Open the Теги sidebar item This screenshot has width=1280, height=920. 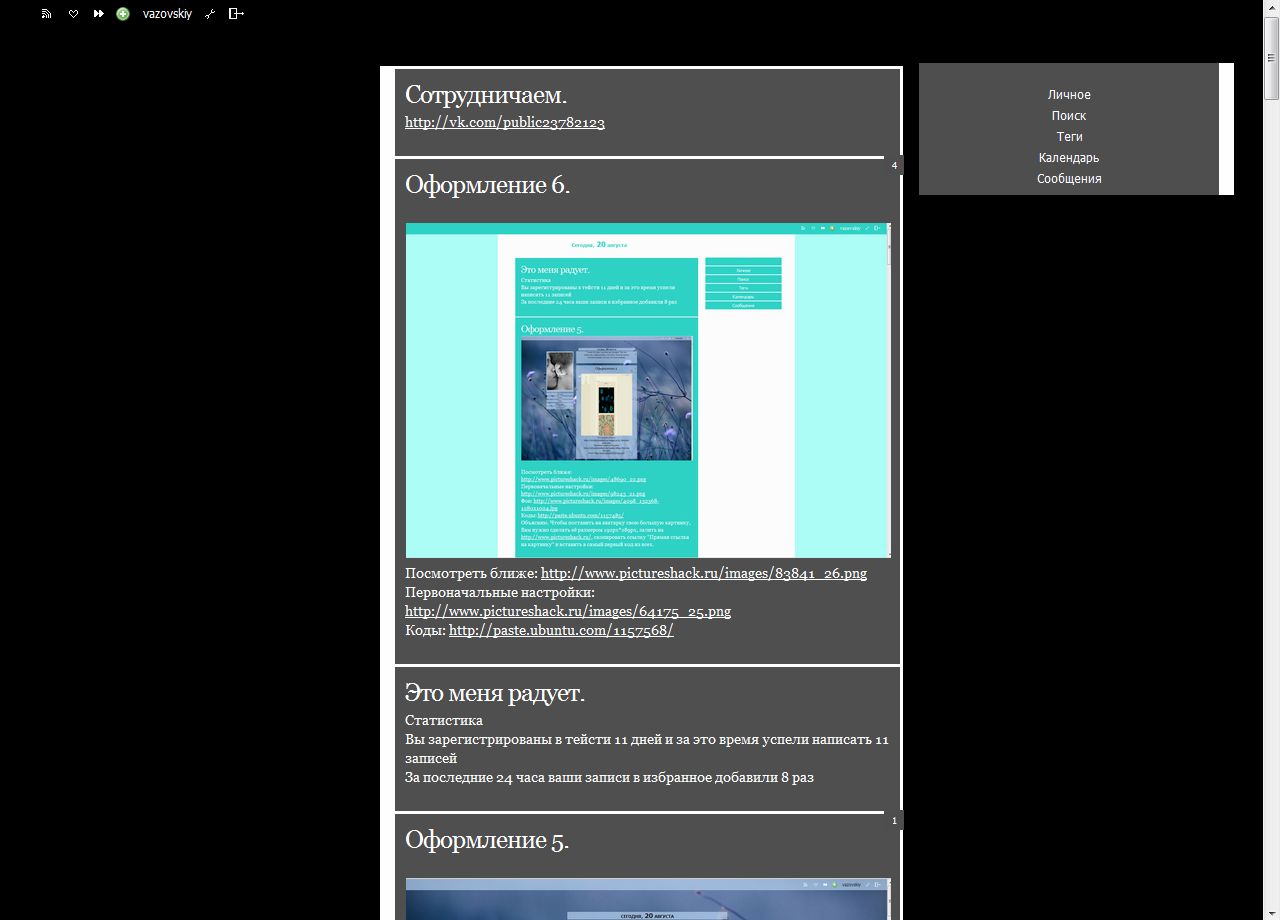click(x=1069, y=137)
